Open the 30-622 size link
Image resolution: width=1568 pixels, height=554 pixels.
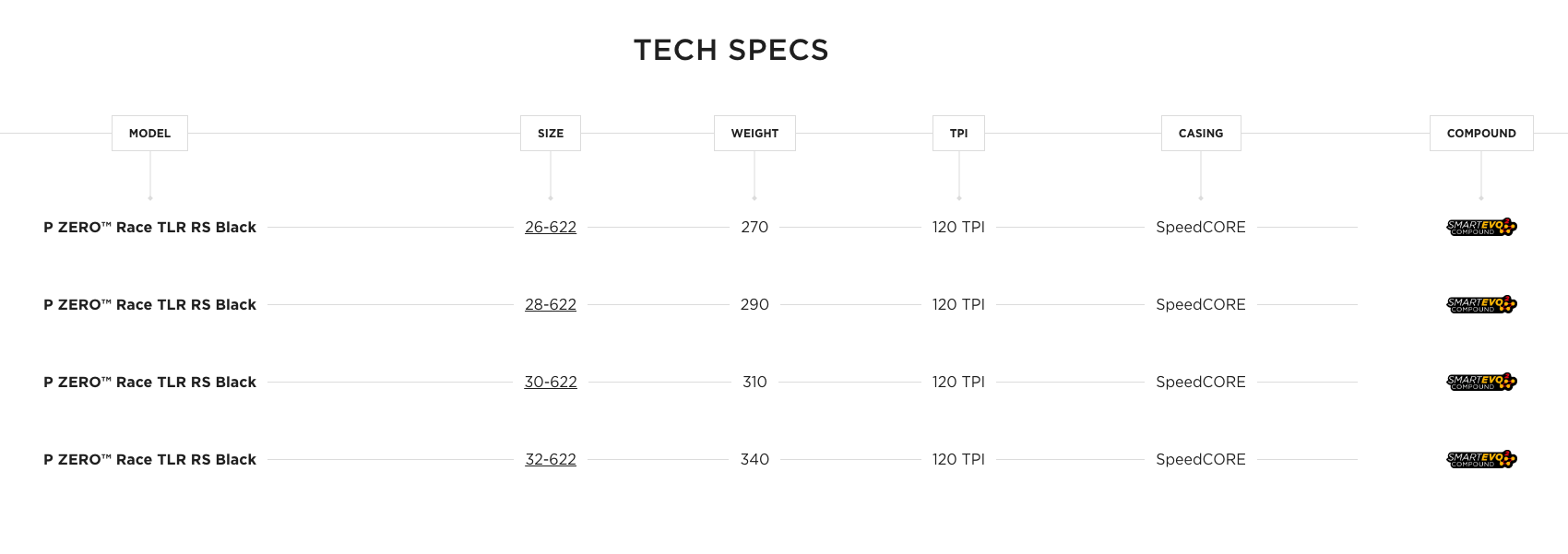[551, 382]
